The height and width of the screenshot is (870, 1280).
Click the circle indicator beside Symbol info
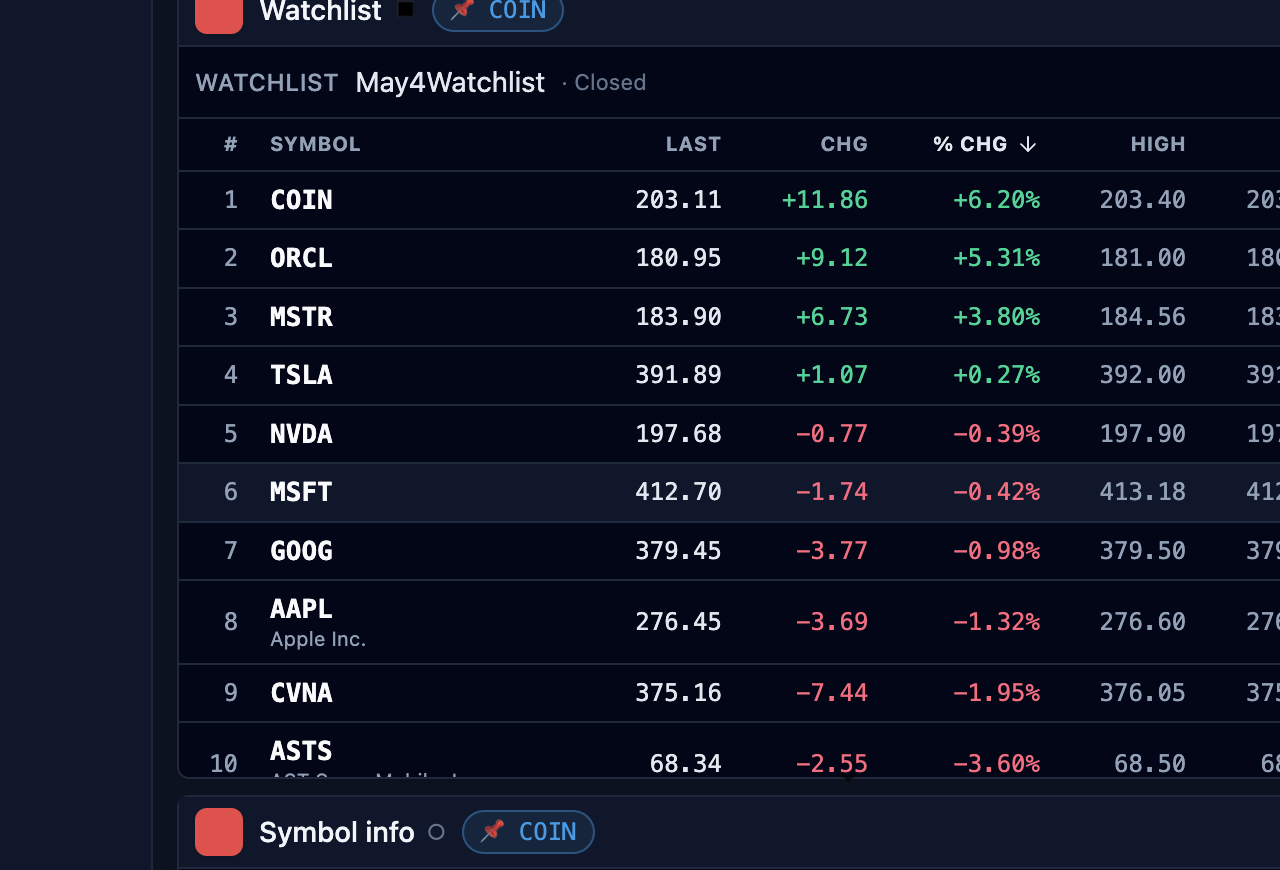[x=436, y=832]
